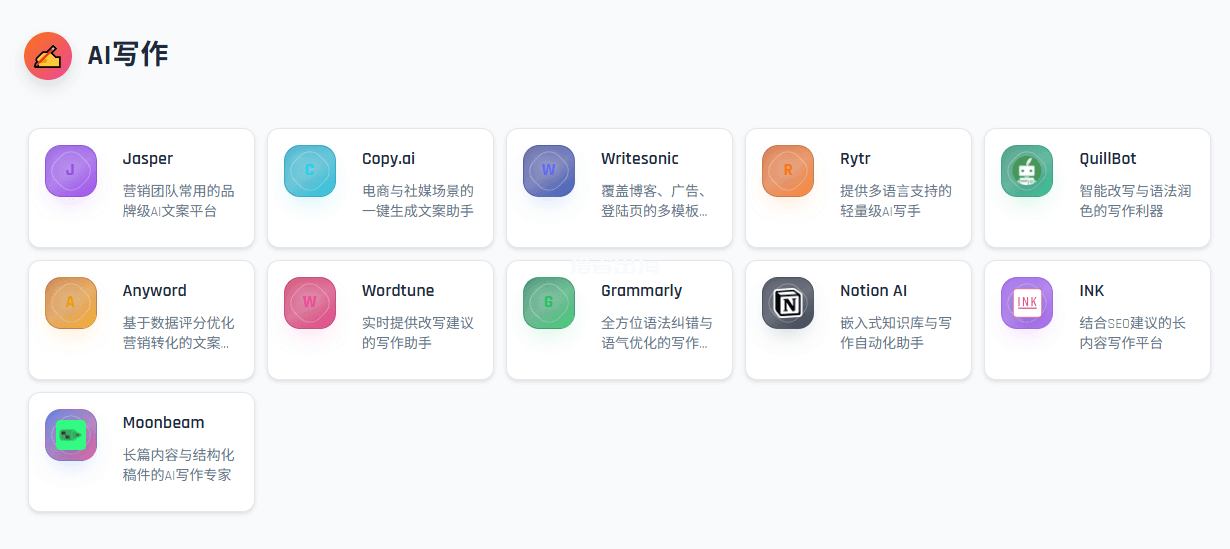Click the Writesonic description text
Screen dimensions: 1230x549
653,201
